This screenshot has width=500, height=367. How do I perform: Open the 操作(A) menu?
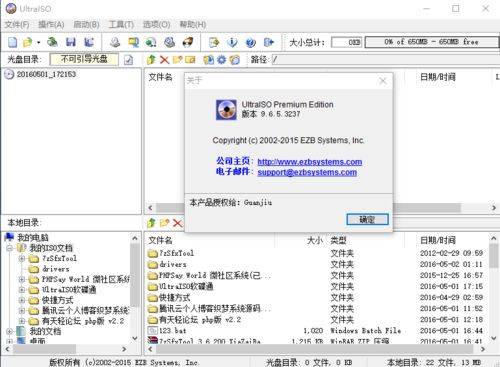pos(51,24)
